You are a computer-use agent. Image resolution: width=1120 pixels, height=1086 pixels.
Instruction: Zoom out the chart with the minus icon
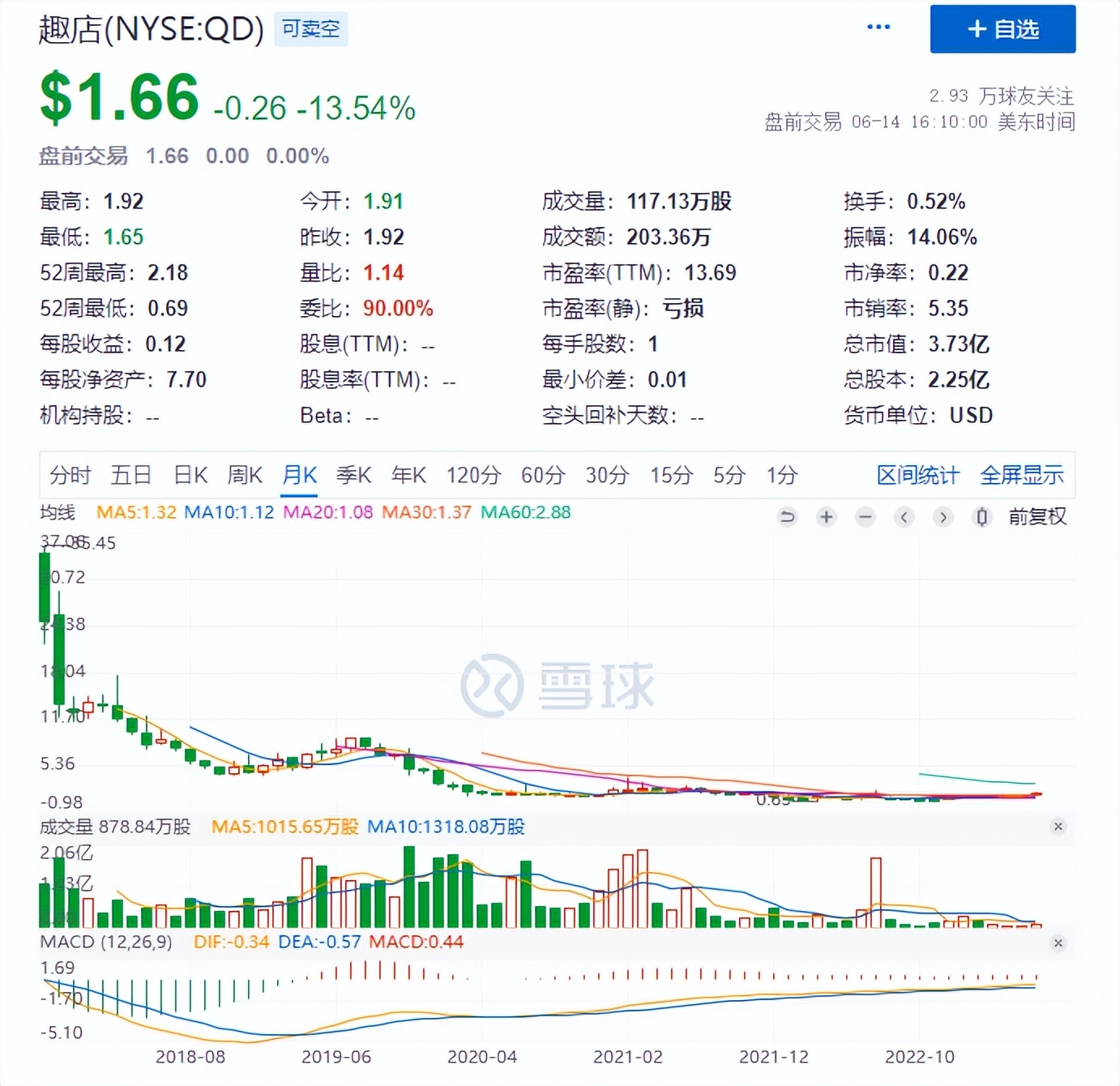[866, 516]
